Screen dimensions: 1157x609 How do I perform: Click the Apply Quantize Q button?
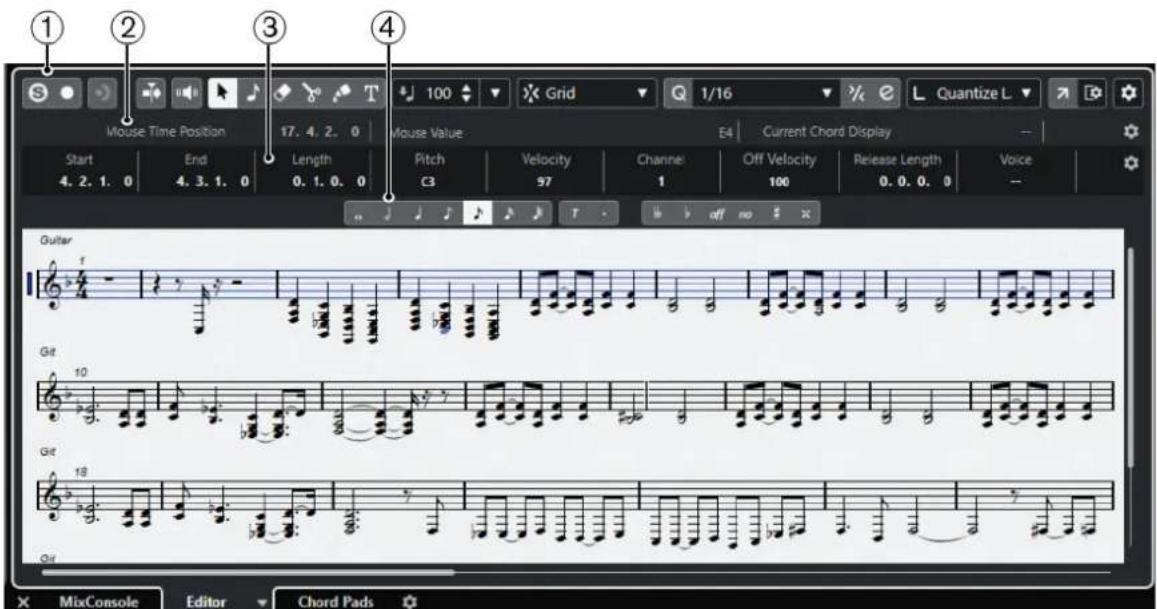[x=678, y=93]
